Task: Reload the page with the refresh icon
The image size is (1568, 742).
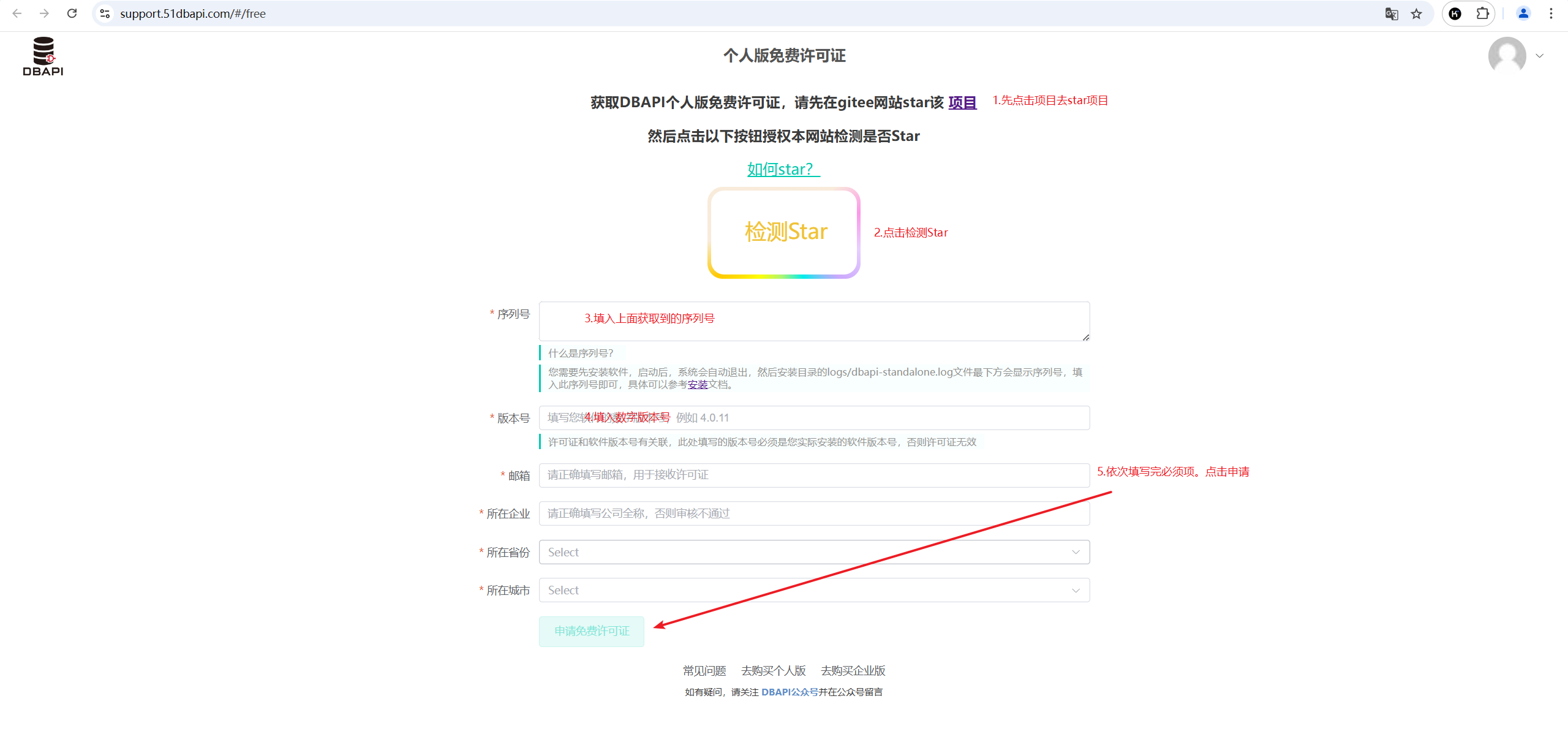Action: point(72,13)
